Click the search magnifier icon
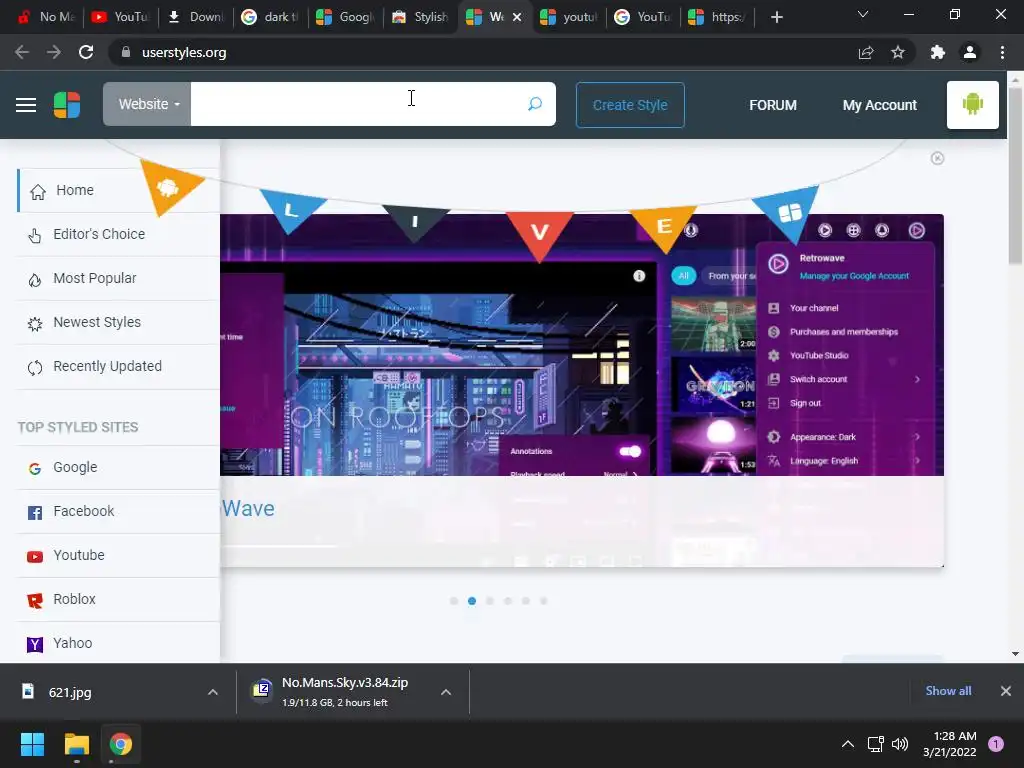 [x=535, y=104]
